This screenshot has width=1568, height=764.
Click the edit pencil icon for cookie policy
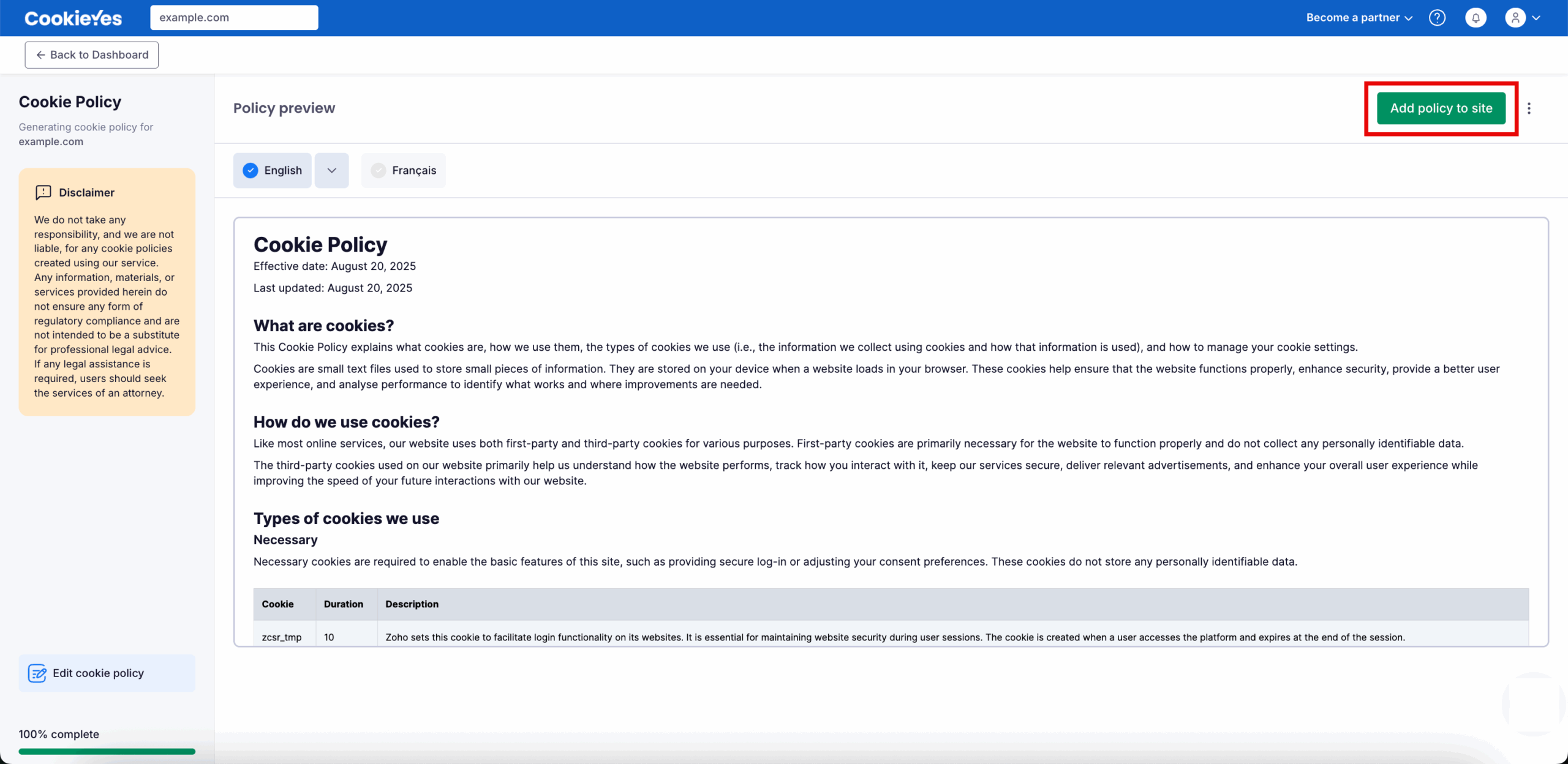coord(37,673)
